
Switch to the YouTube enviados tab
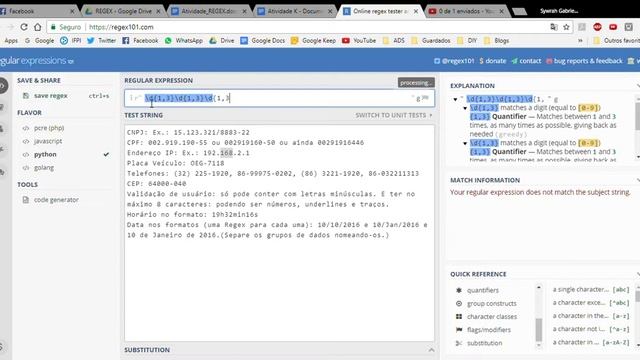466,11
